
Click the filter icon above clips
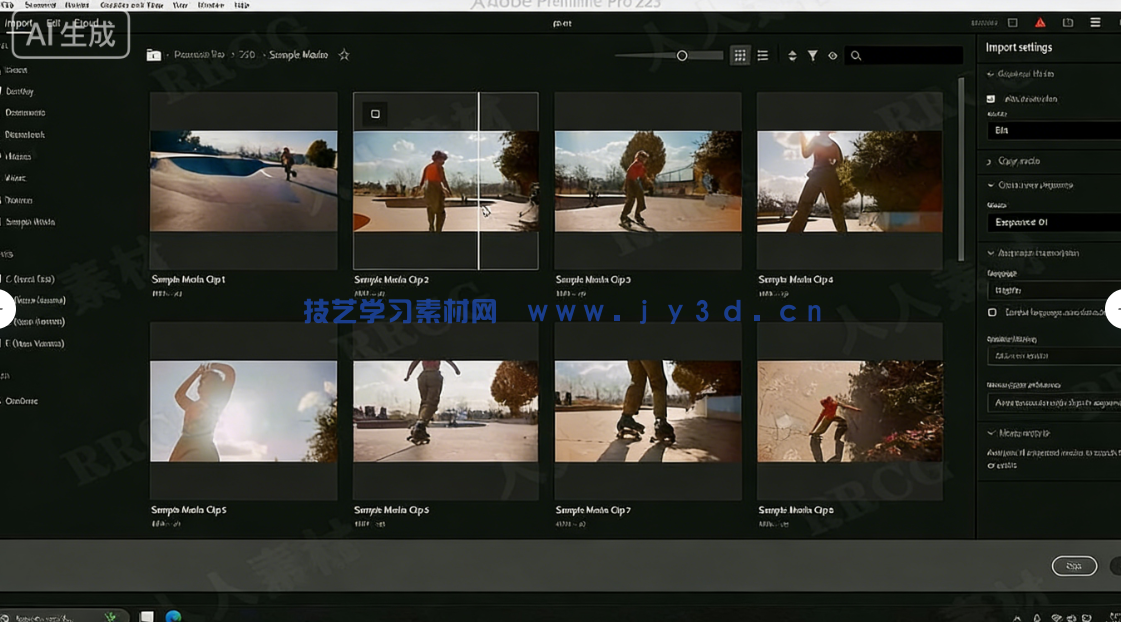pos(813,55)
